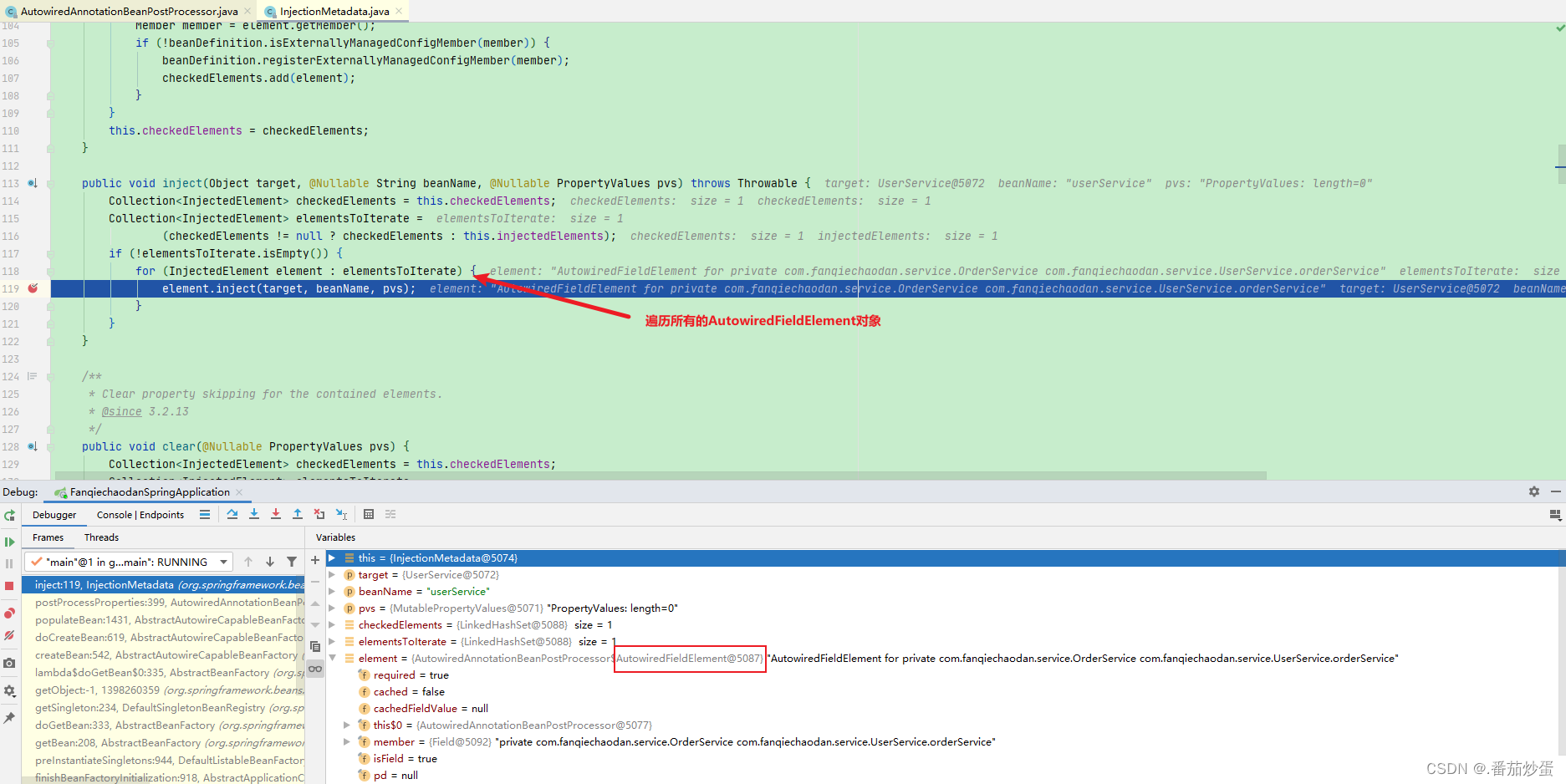Click the Trace Current Stream Chain icon
This screenshot has height=784, width=1566.
point(390,515)
